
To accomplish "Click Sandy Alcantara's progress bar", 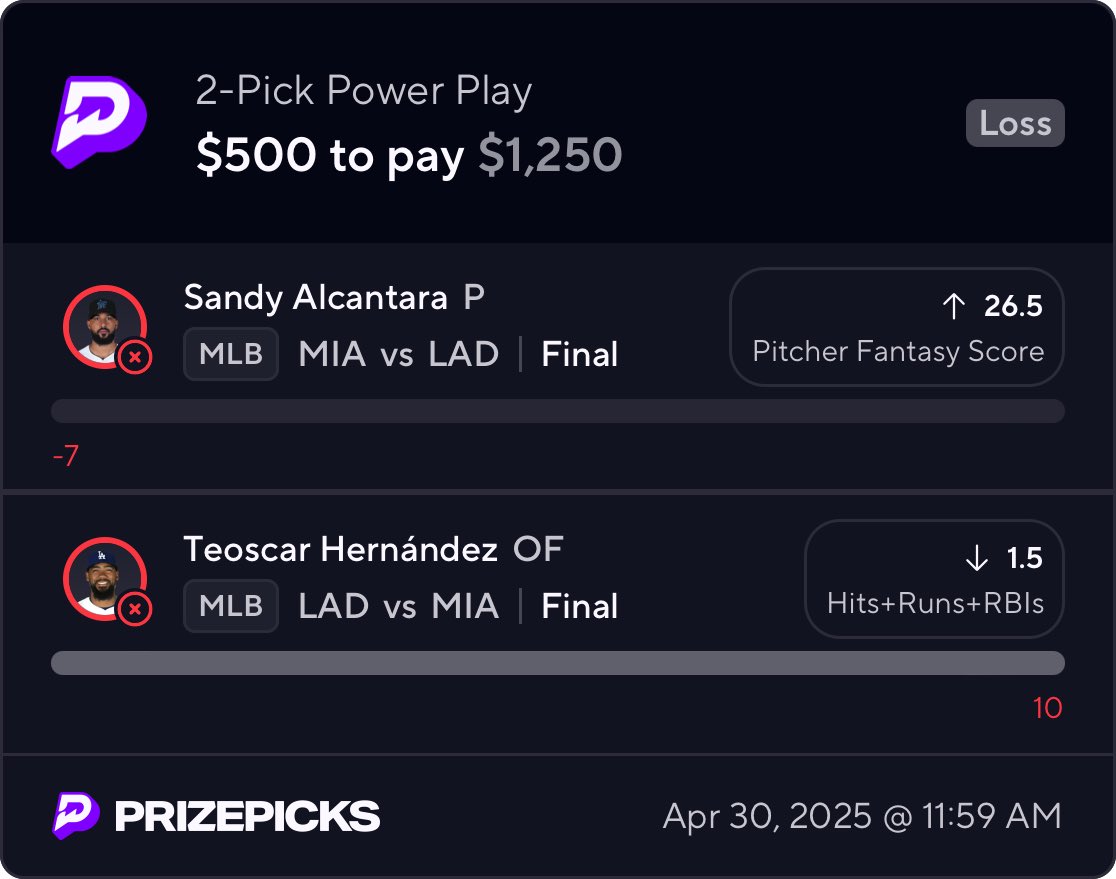I will click(557, 411).
